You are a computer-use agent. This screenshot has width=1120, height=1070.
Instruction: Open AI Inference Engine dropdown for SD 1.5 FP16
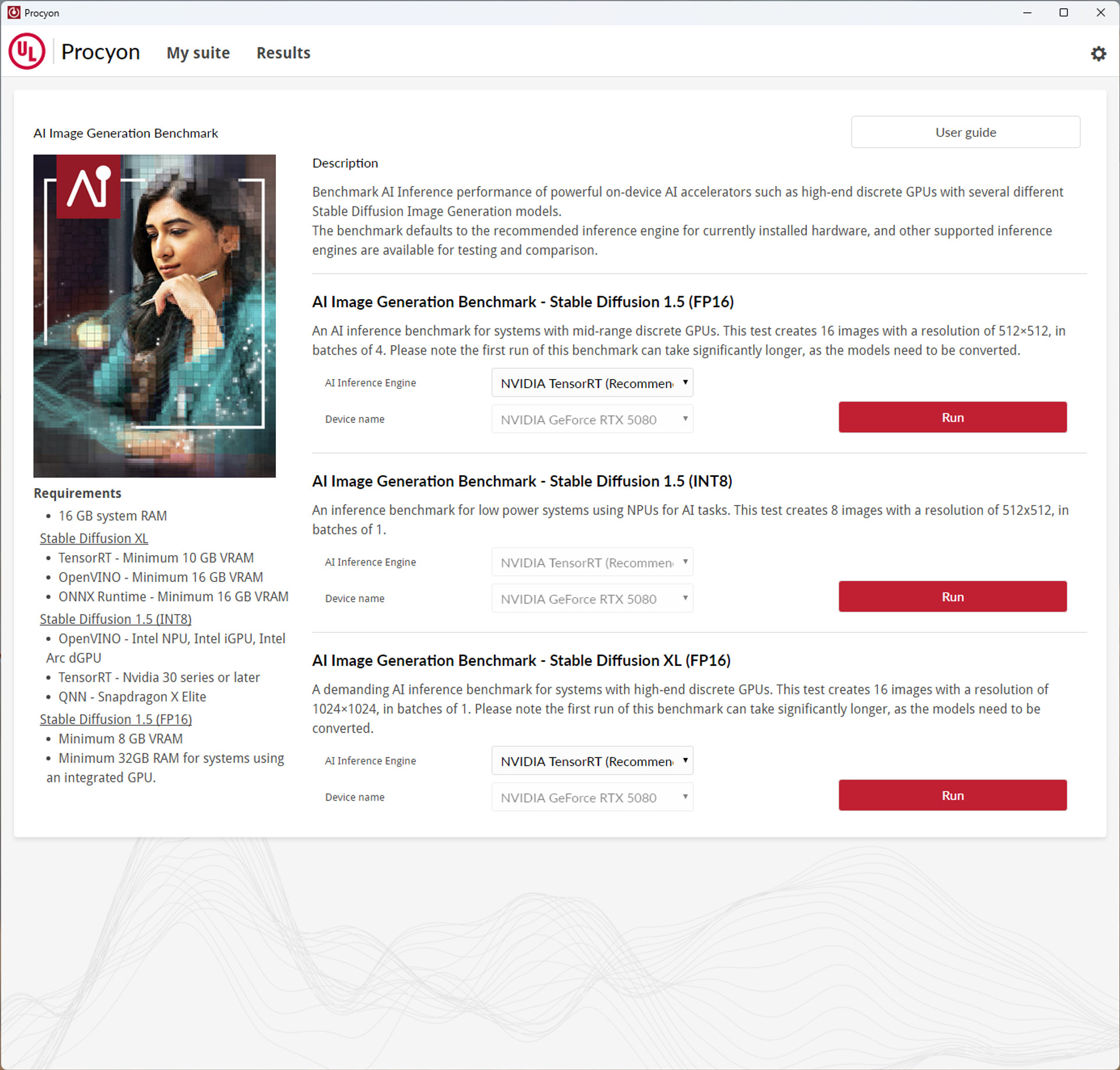pos(592,383)
